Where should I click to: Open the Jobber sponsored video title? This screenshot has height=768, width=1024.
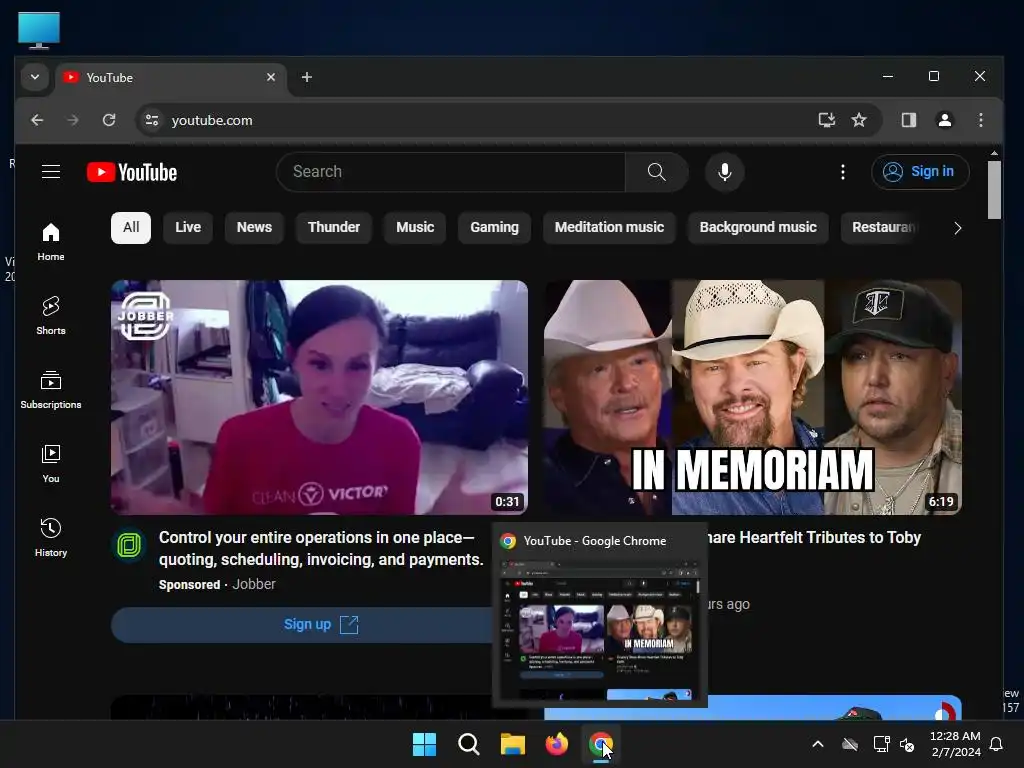pyautogui.click(x=321, y=549)
